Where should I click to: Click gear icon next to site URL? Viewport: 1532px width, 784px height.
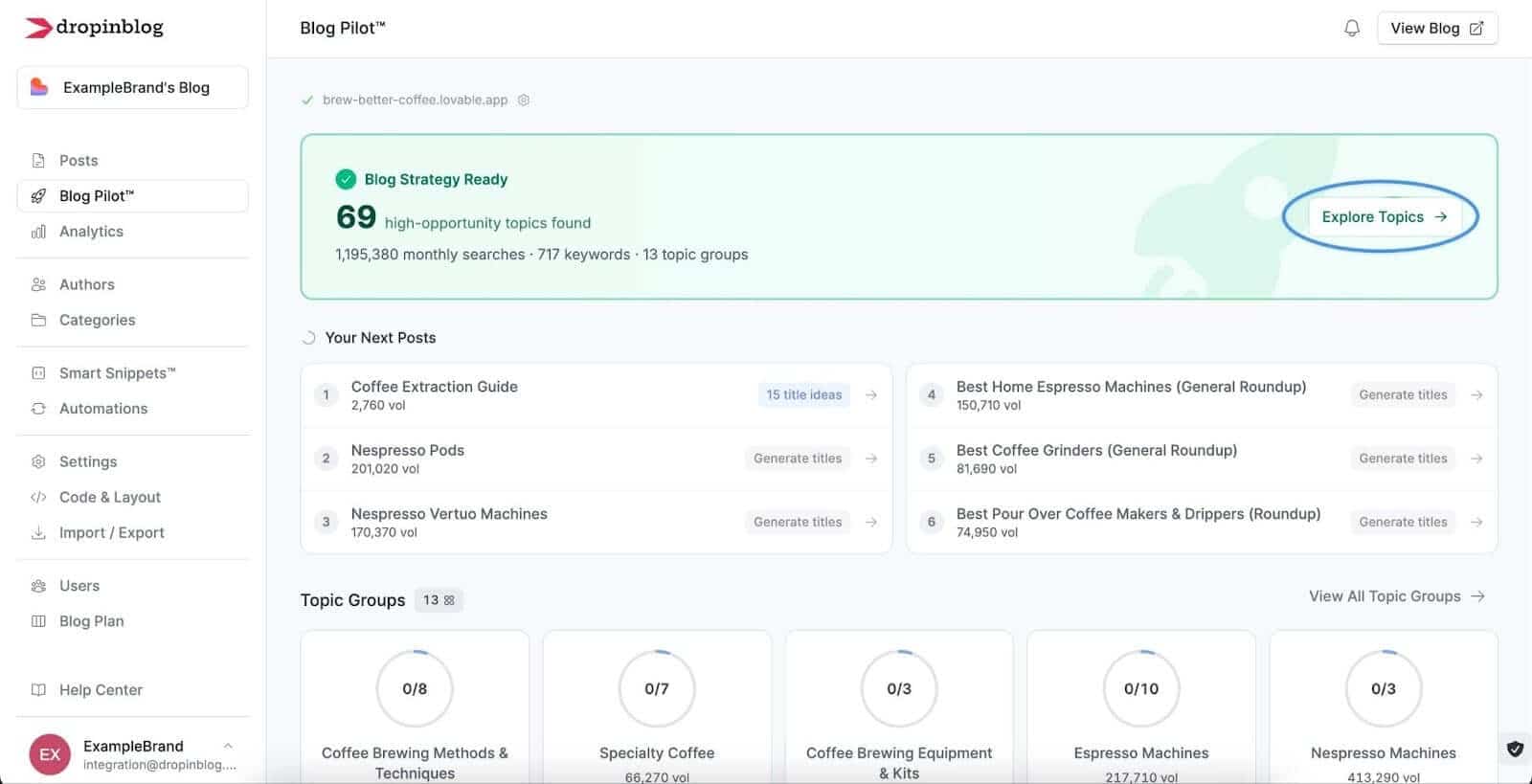pos(524,100)
